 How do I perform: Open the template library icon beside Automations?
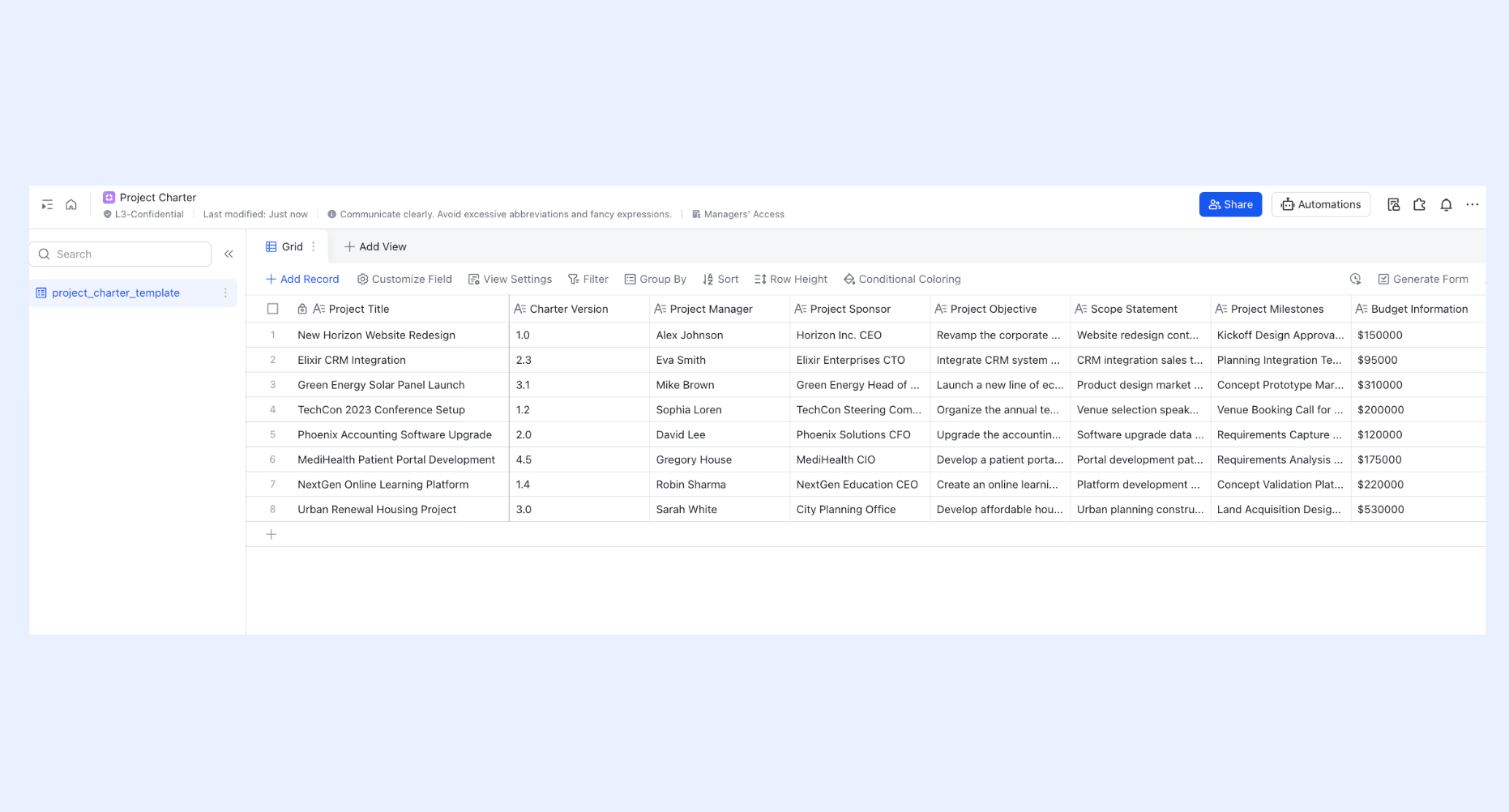1393,205
